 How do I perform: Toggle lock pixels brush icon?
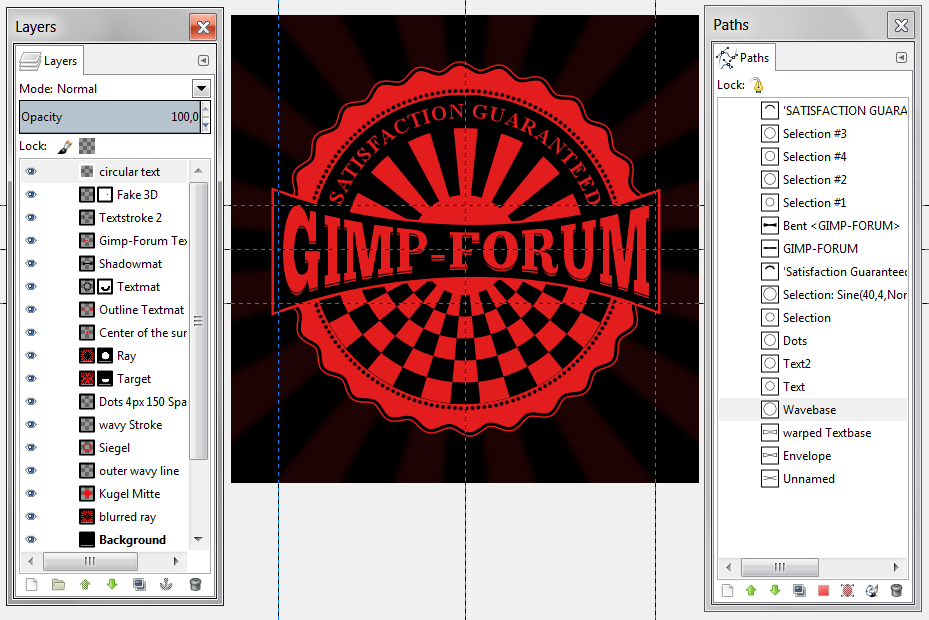pos(65,146)
